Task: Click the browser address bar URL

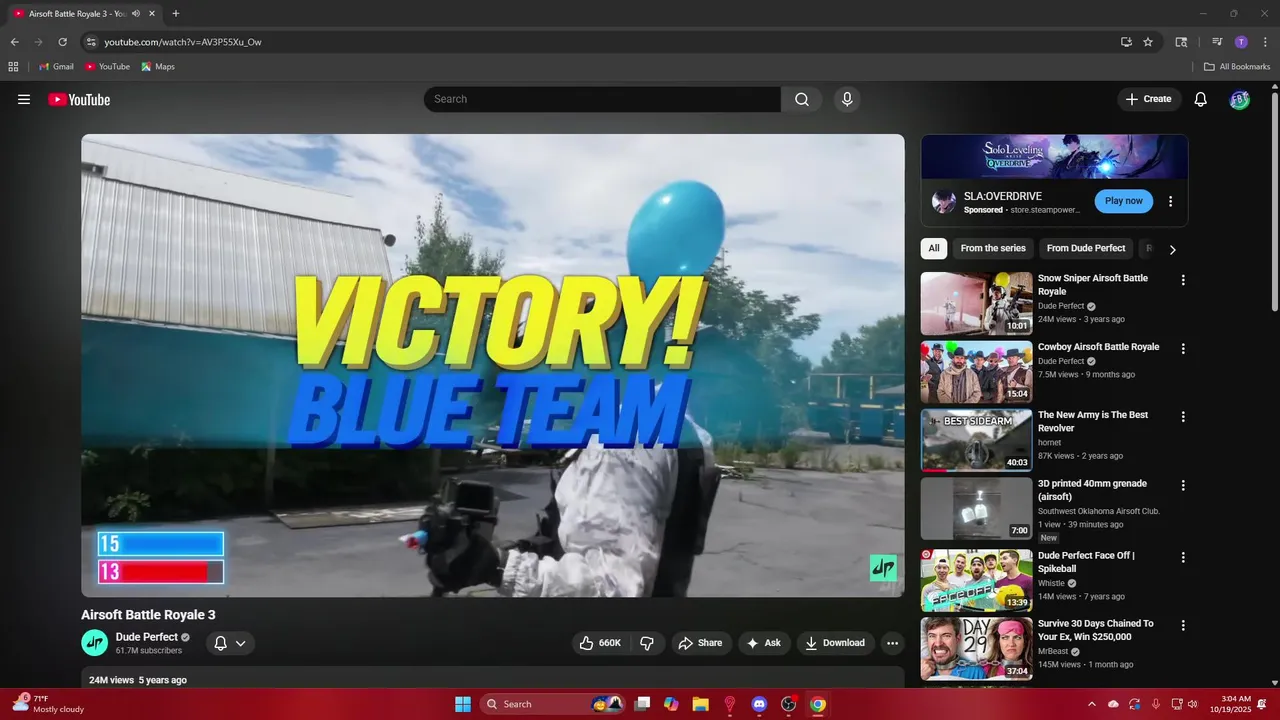Action: [183, 42]
